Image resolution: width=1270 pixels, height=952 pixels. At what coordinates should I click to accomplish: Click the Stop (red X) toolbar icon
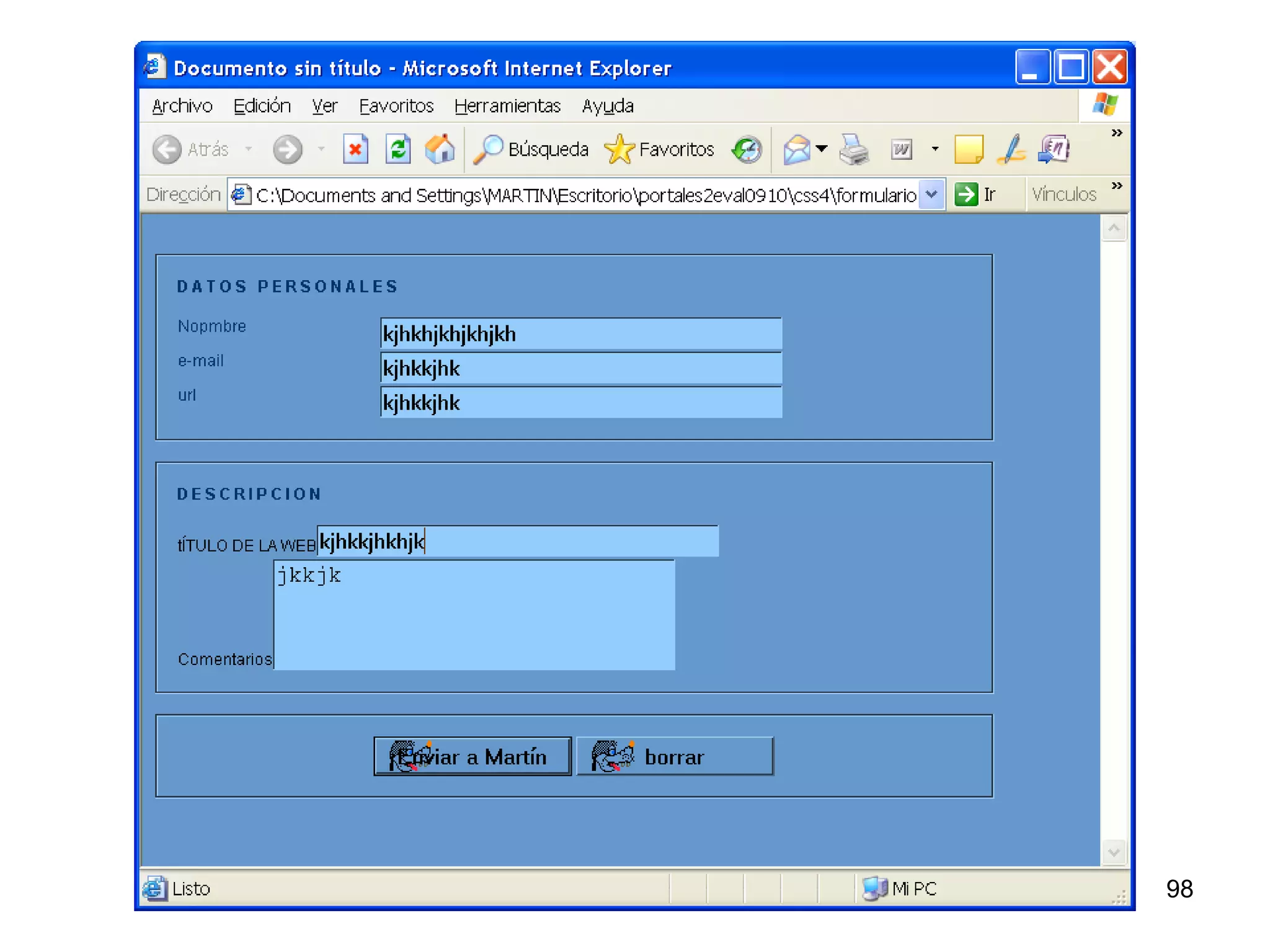pyautogui.click(x=355, y=149)
